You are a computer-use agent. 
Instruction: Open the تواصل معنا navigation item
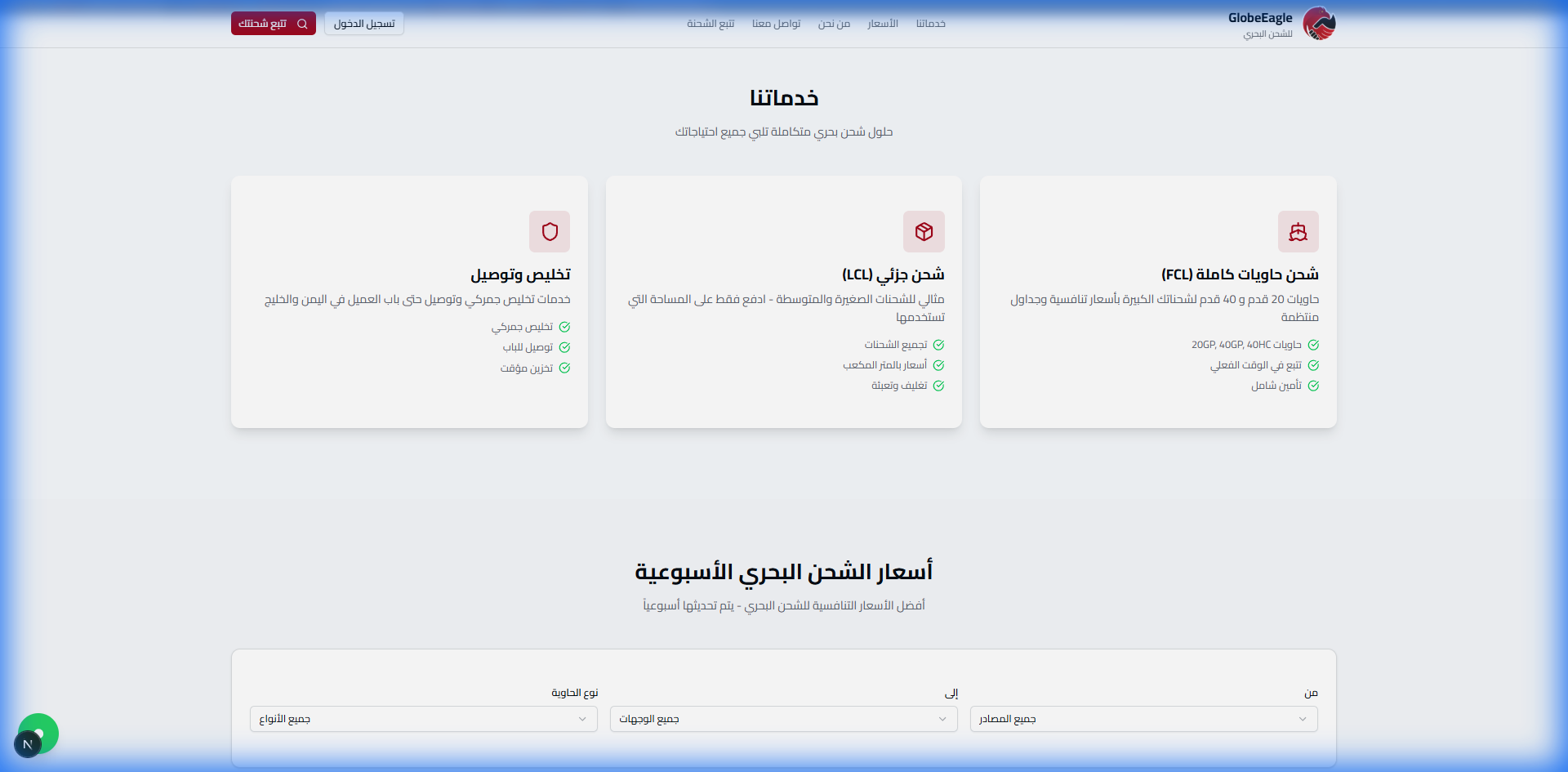[776, 23]
